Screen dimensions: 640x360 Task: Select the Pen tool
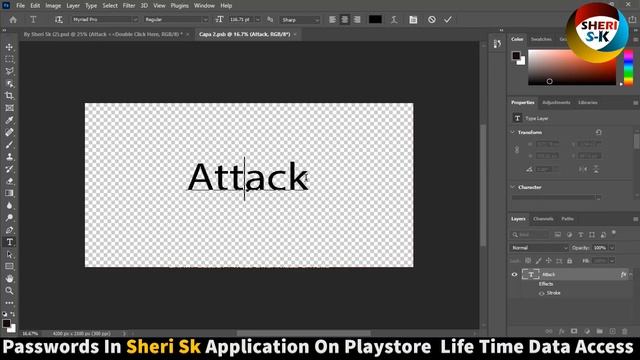click(x=9, y=230)
